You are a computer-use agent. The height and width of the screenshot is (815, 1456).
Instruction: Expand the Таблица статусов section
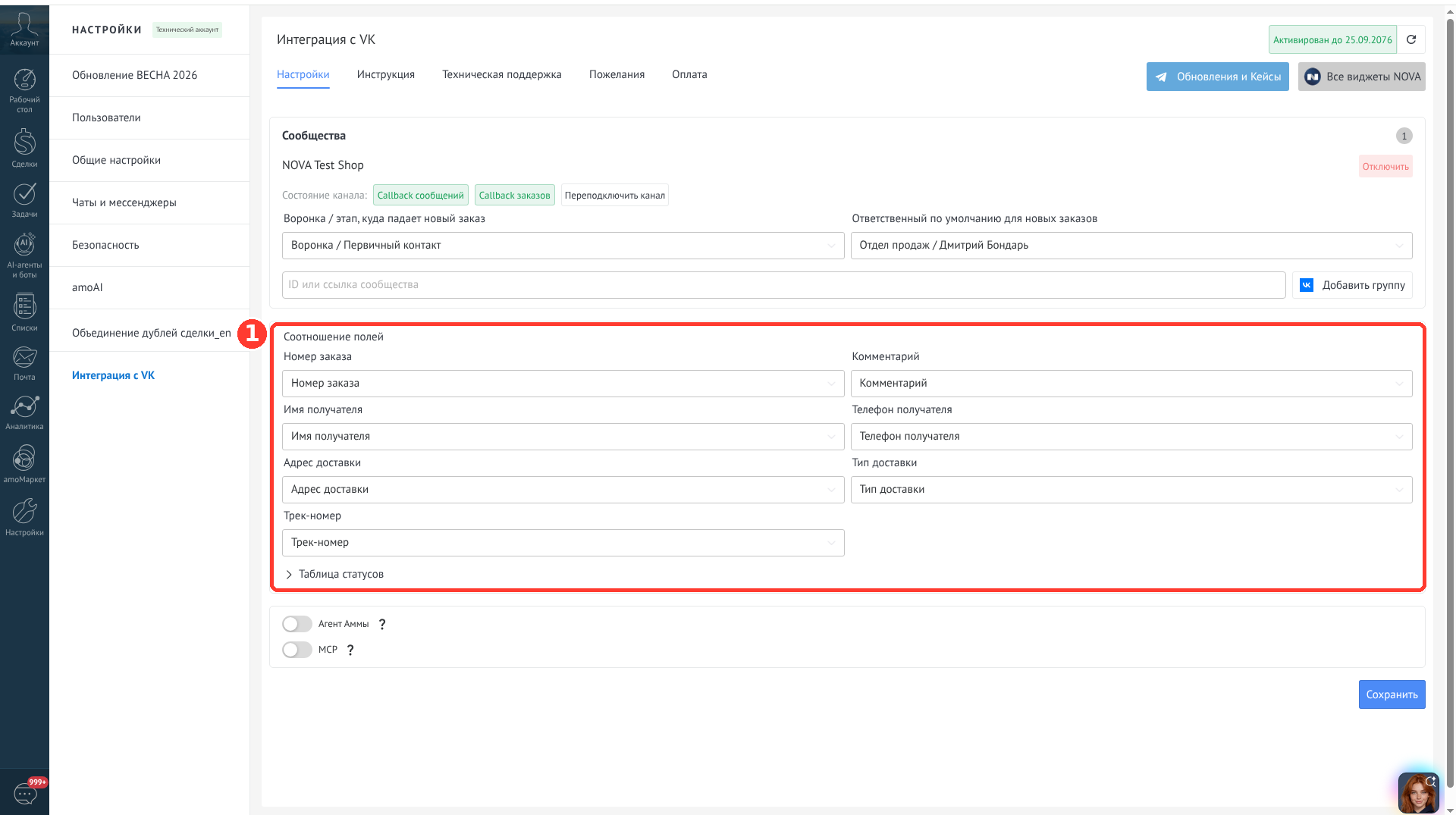coord(334,575)
